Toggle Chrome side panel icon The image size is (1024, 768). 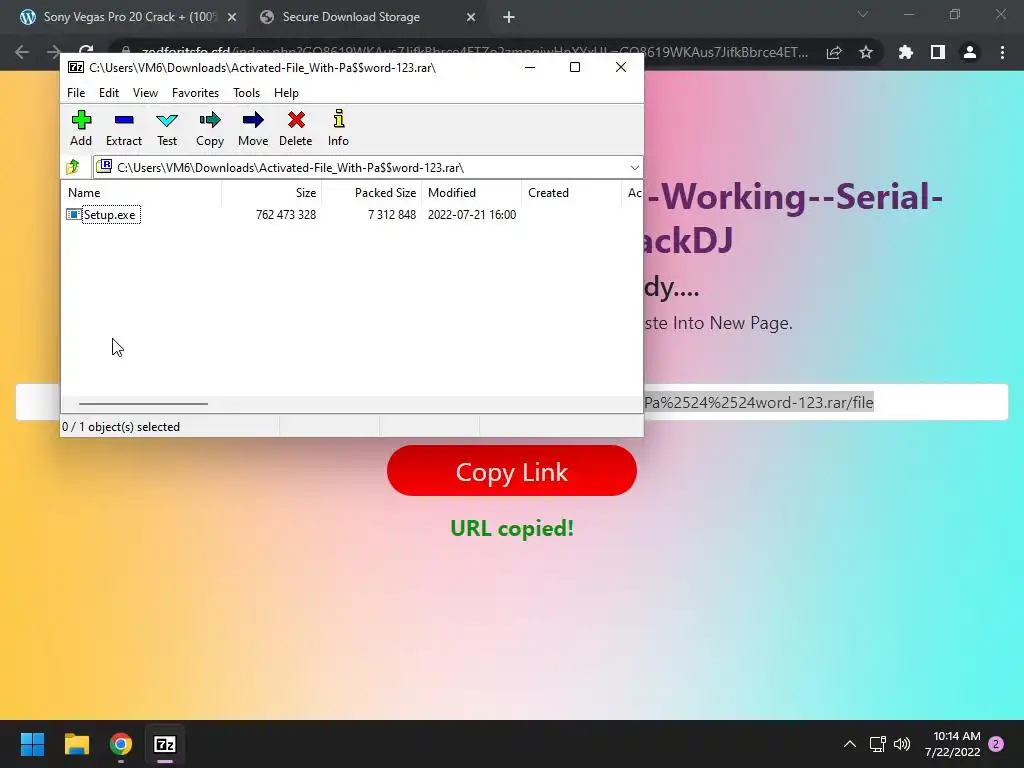[938, 52]
